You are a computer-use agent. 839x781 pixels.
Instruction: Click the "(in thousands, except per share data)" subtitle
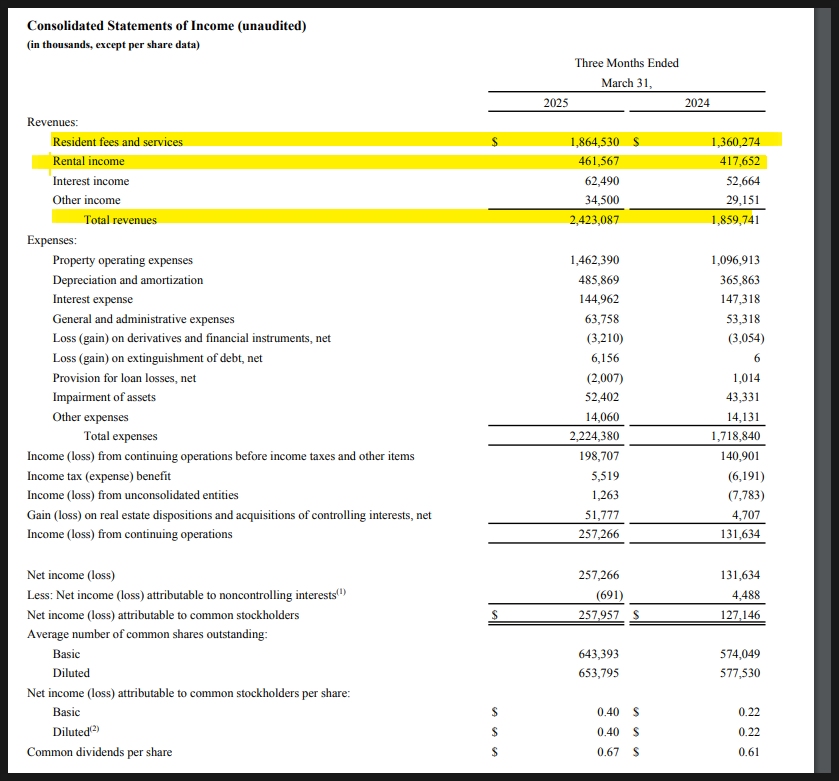tap(113, 45)
